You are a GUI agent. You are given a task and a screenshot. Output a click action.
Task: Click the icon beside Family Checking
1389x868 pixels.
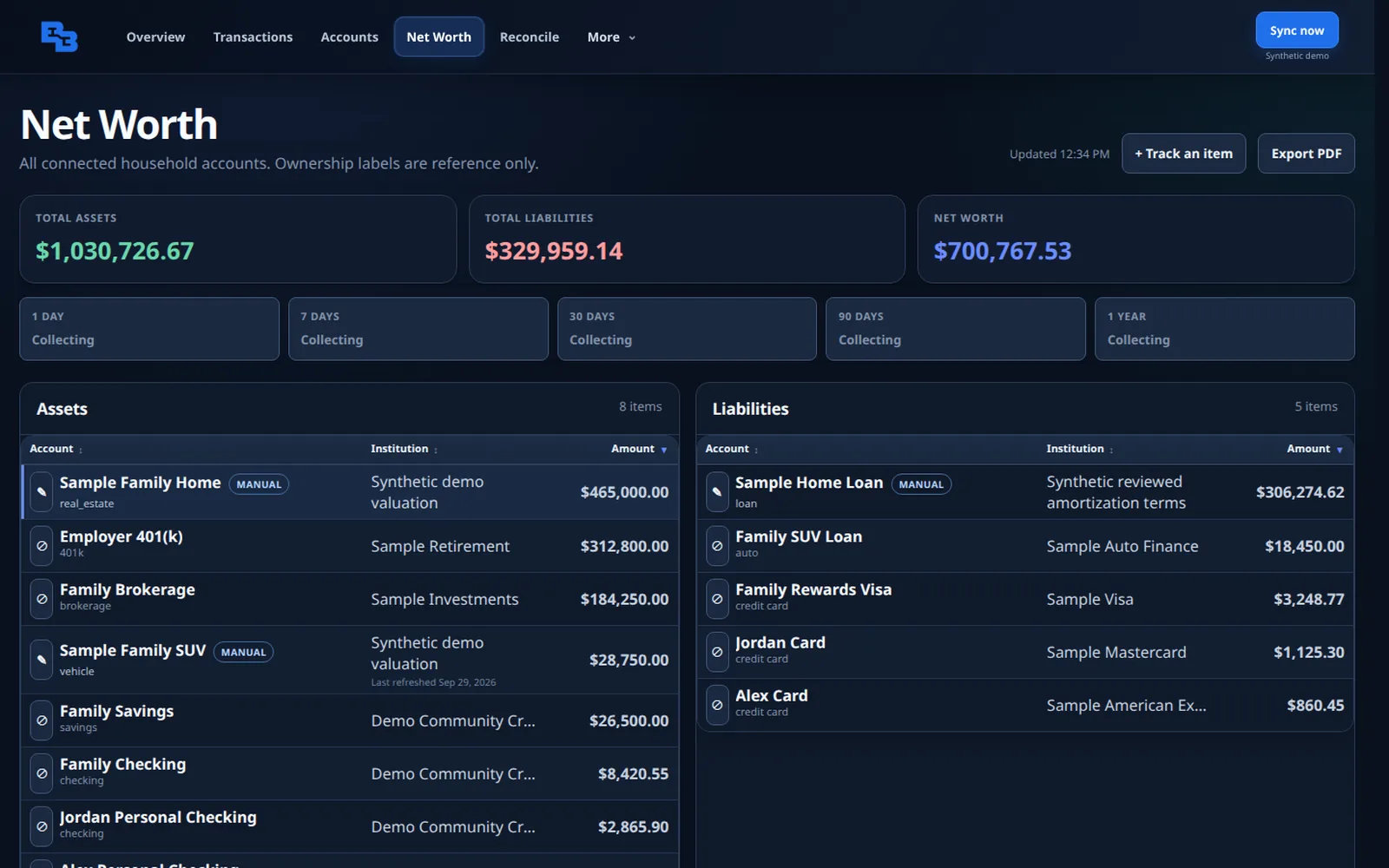[41, 773]
